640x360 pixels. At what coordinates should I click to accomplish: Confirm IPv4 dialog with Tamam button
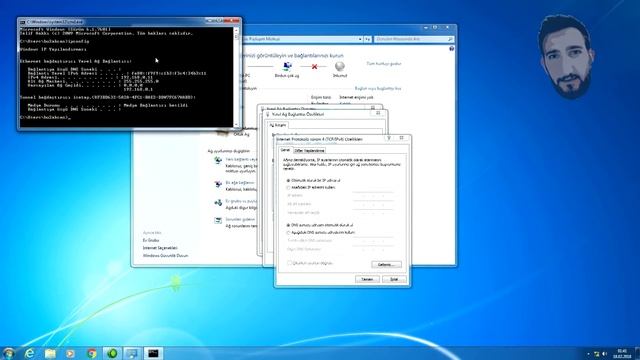(x=367, y=279)
